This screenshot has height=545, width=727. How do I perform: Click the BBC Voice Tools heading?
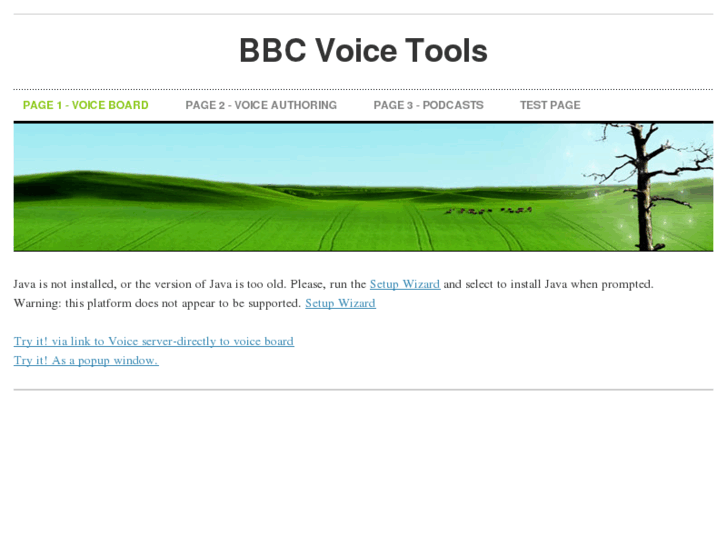click(x=363, y=50)
